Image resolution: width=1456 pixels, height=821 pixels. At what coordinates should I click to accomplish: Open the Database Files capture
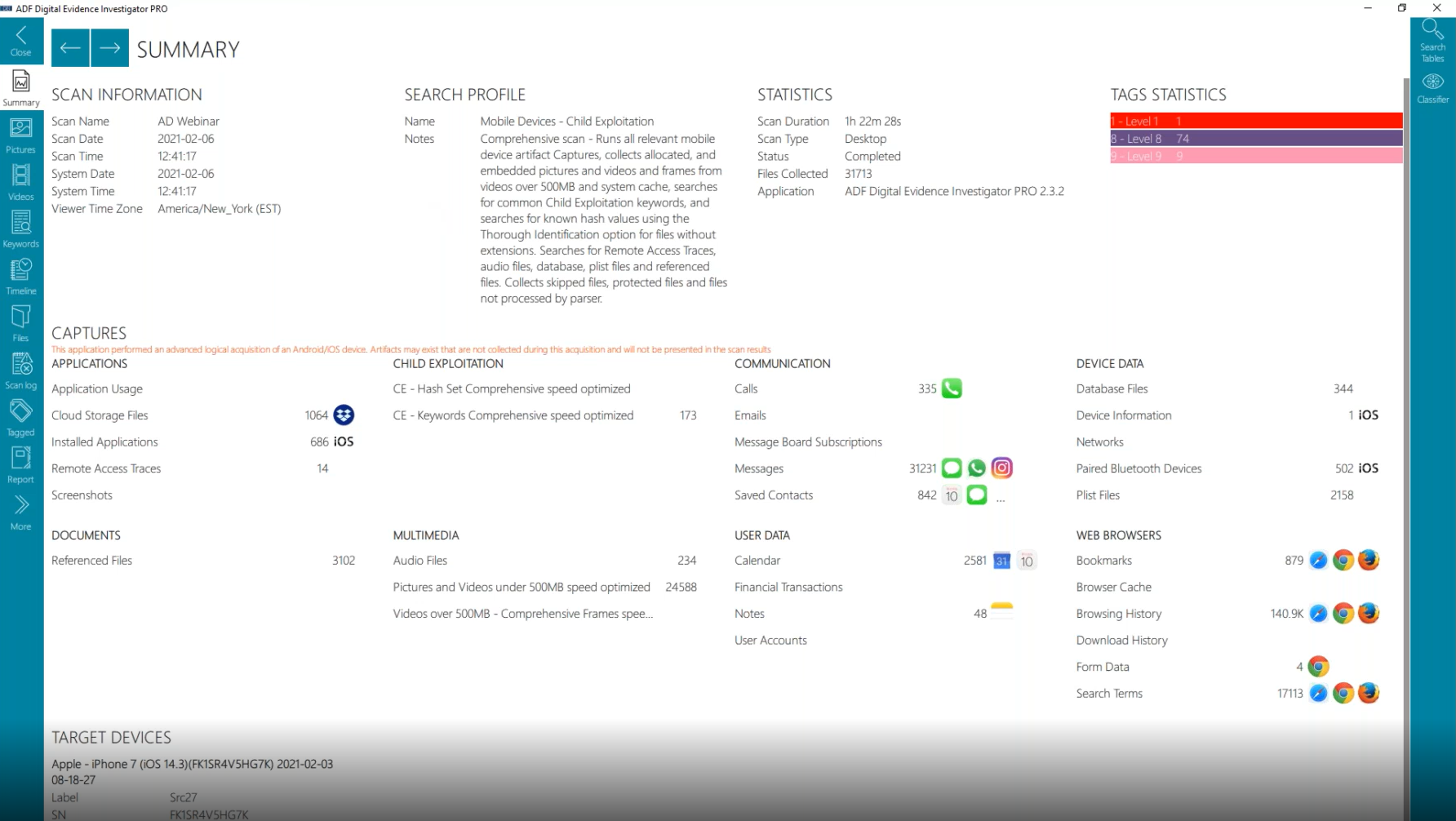click(1112, 388)
